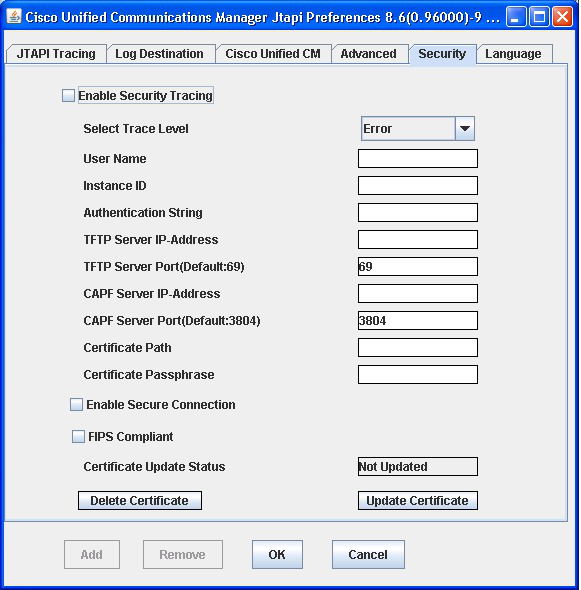Close the Jtapi Preferences window
581x590 pixels.
[563, 17]
